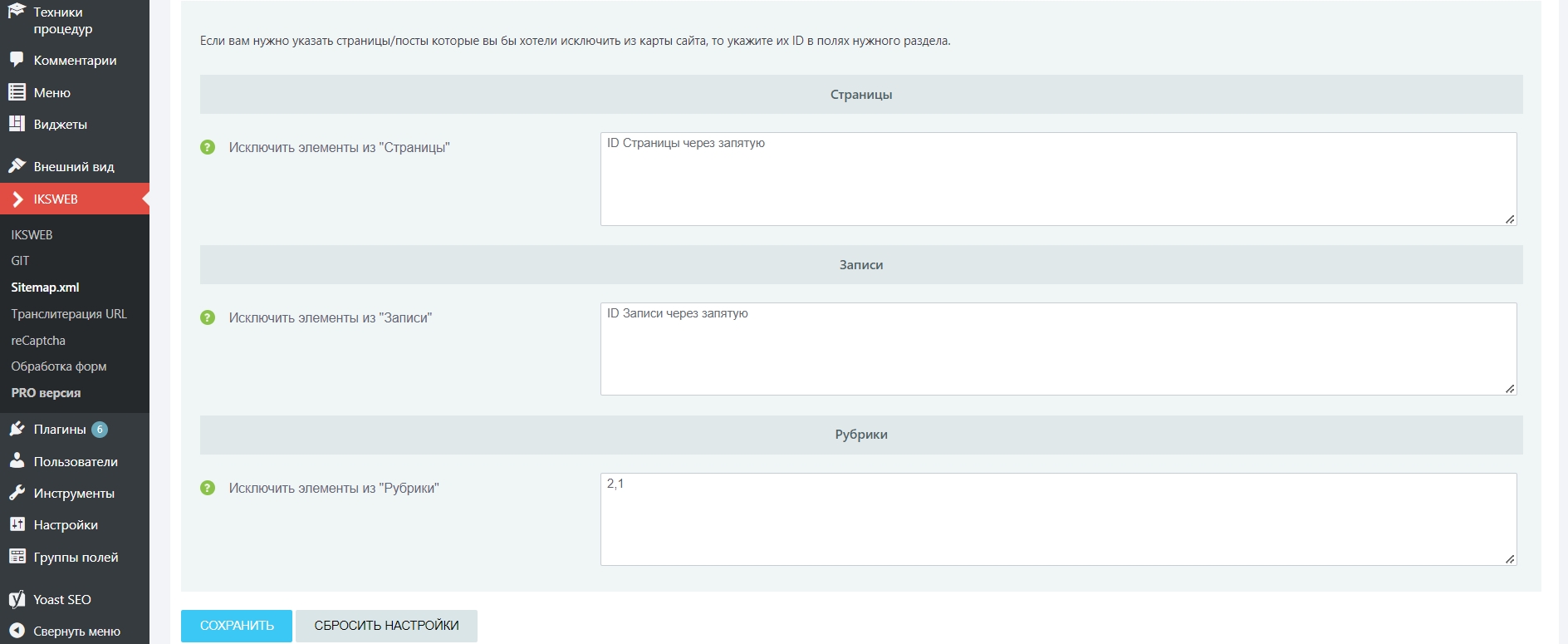
Task: Click the СОХРАНИТЬ button
Action: (237, 626)
